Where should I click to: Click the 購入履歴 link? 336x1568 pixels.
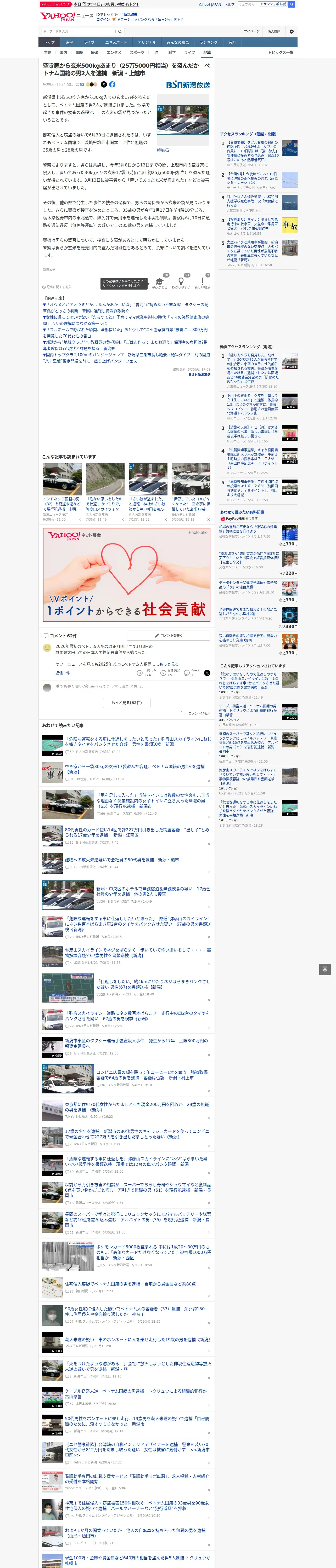[274, 32]
